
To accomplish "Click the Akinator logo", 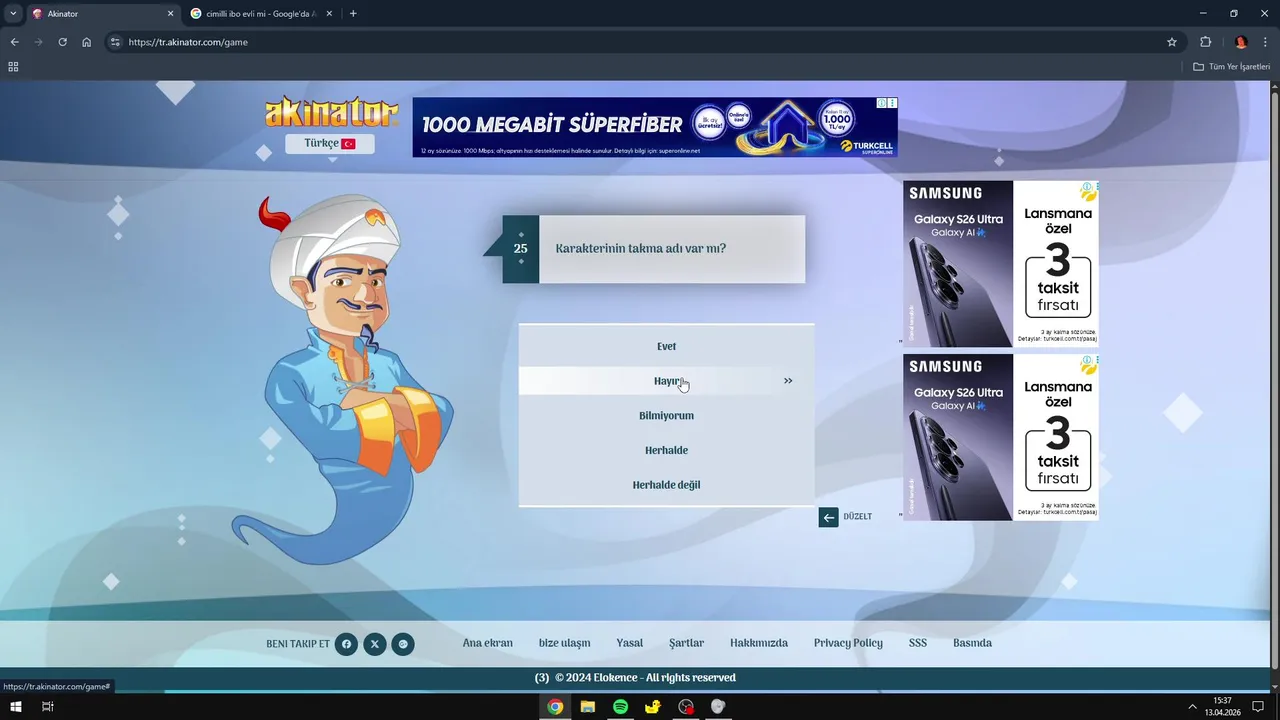I will coord(331,112).
